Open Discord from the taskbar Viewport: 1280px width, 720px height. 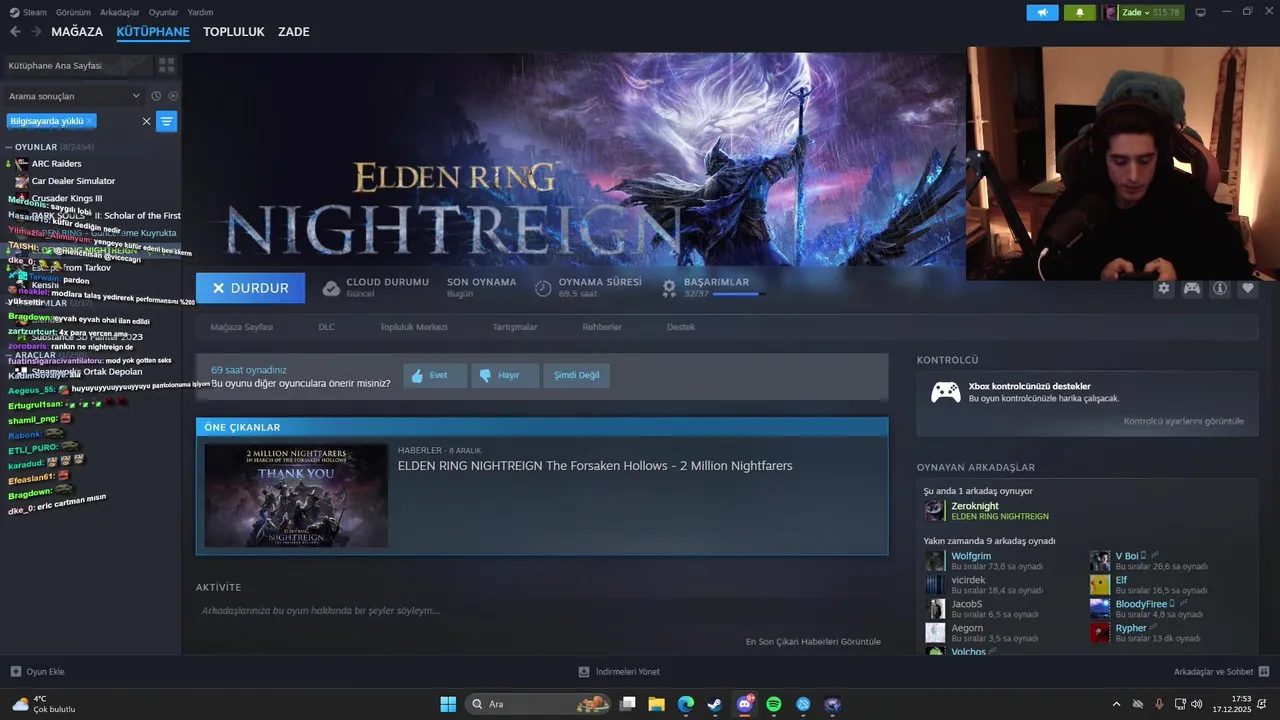[x=744, y=704]
